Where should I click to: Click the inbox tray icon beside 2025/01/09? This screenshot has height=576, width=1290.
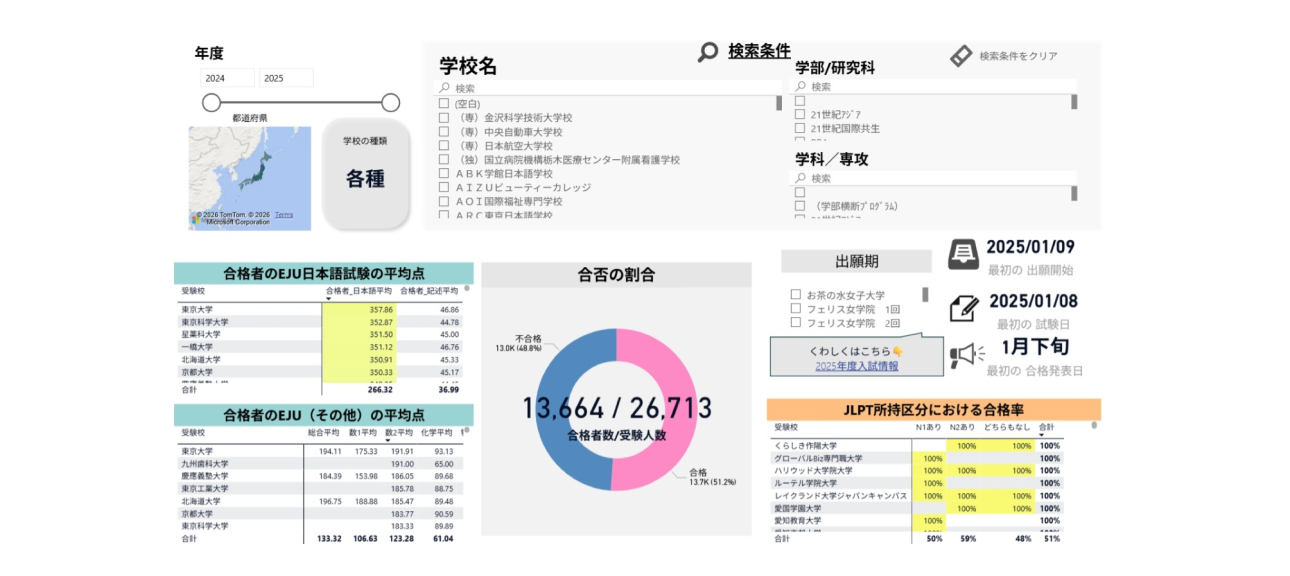964,254
